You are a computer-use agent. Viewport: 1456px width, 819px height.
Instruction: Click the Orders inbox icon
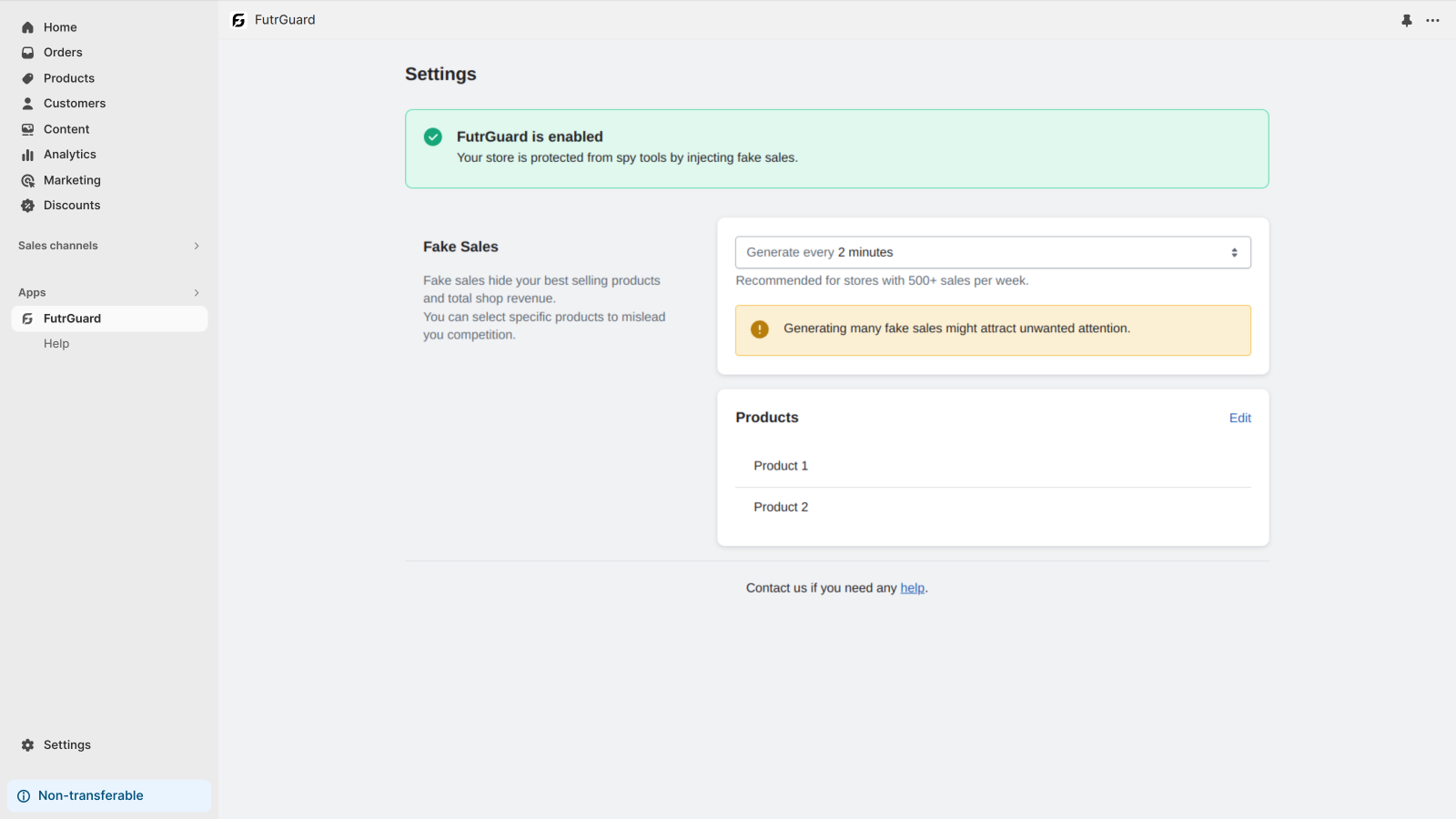27,53
